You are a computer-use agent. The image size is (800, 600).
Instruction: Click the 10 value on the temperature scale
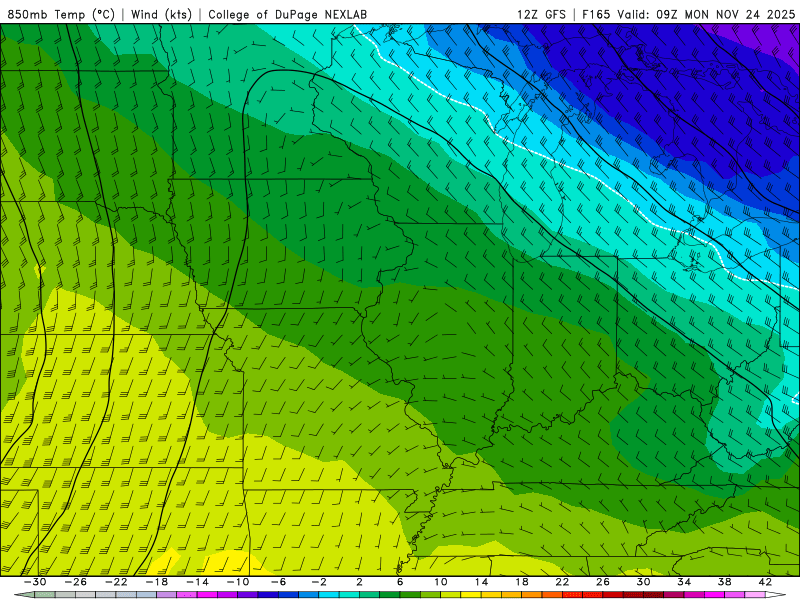tap(440, 582)
